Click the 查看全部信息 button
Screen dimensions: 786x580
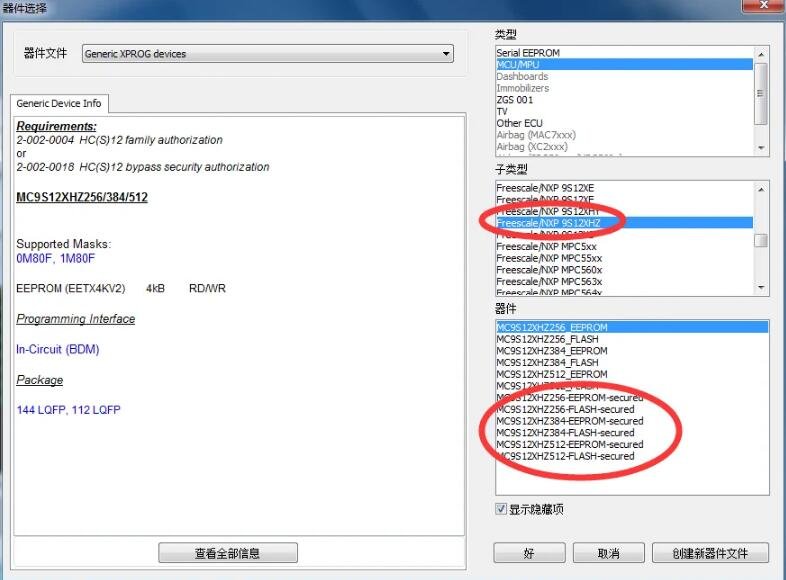pos(227,553)
